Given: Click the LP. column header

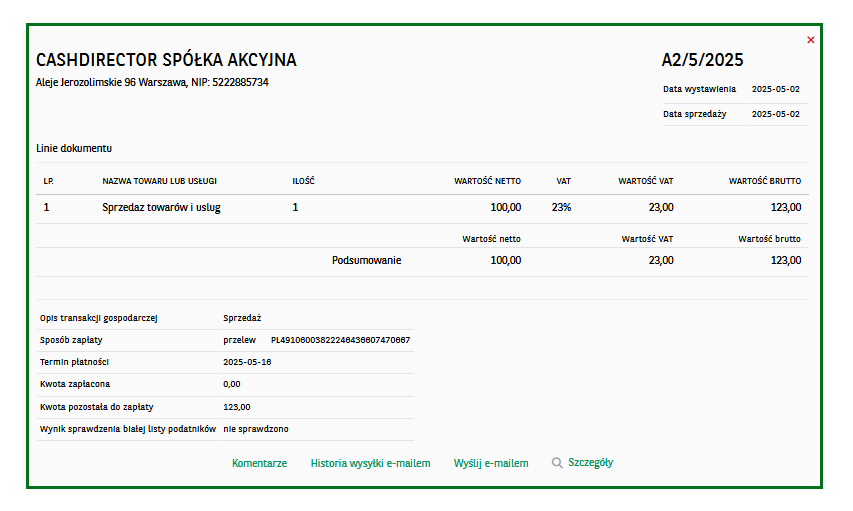Looking at the screenshot, I should (x=48, y=181).
